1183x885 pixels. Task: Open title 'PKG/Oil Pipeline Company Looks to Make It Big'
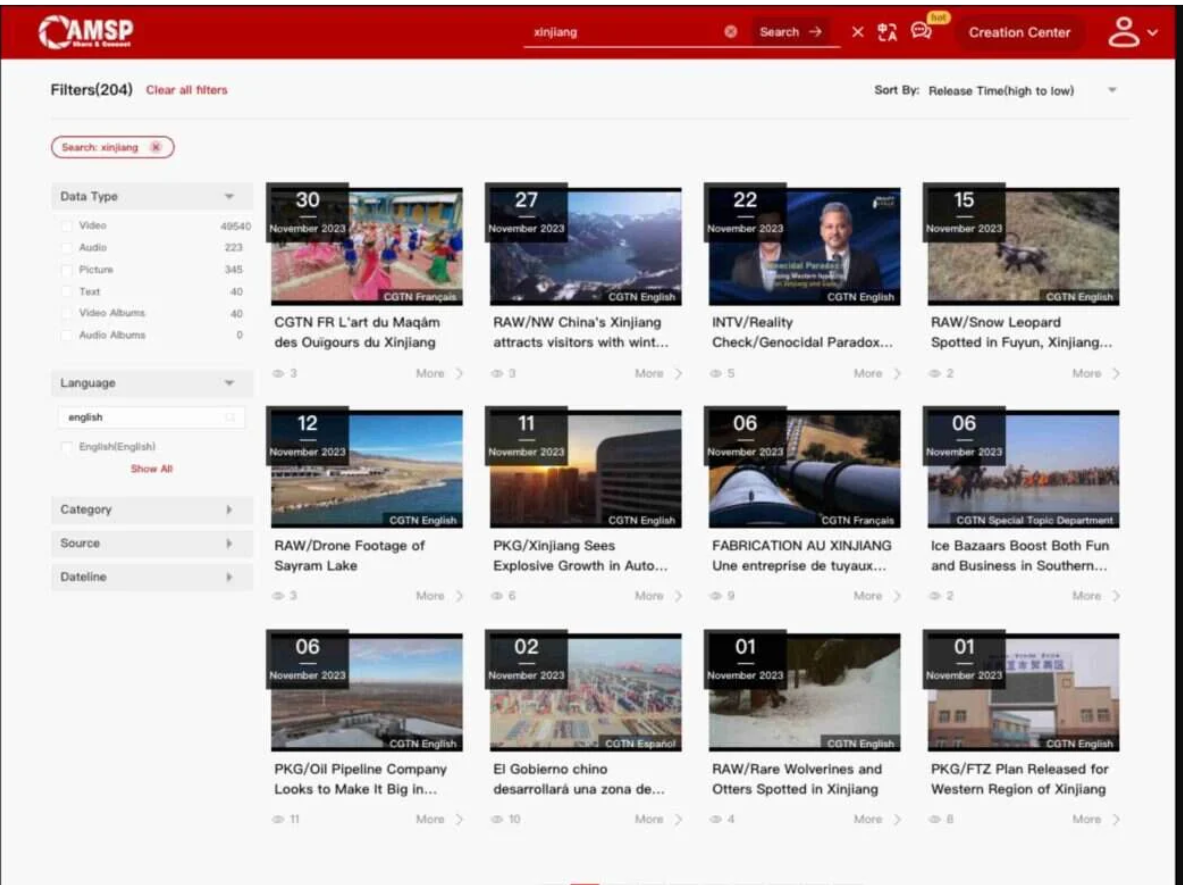361,779
